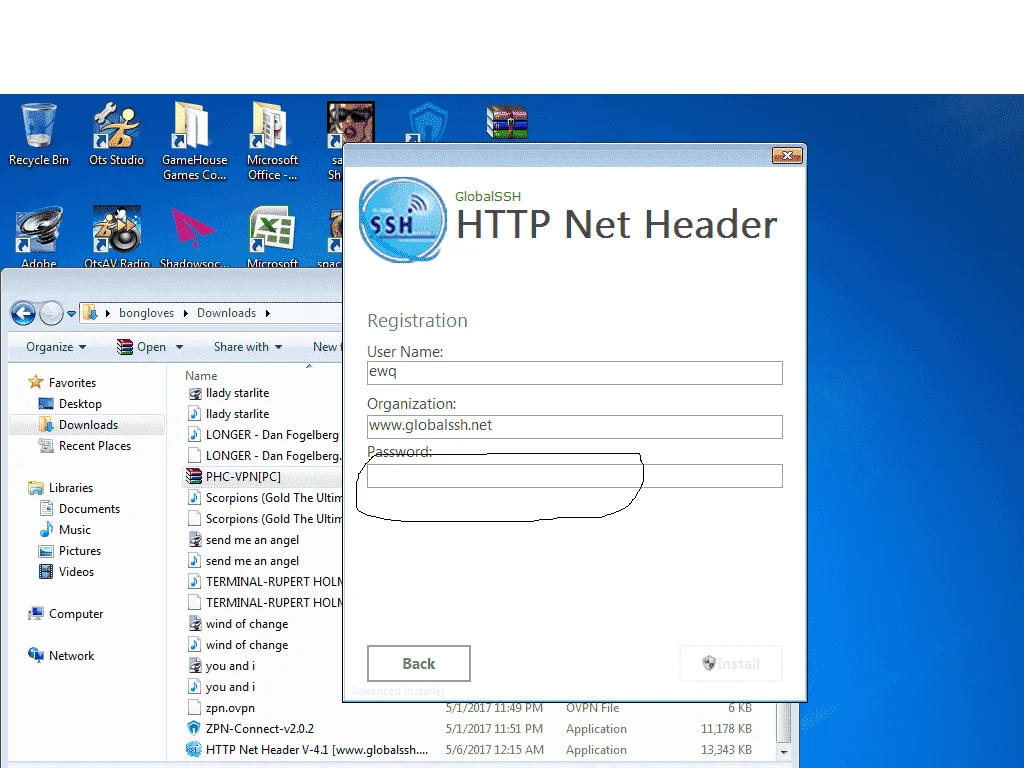Launch Ots Studio from the desktop
1024x768 pixels.
point(116,134)
